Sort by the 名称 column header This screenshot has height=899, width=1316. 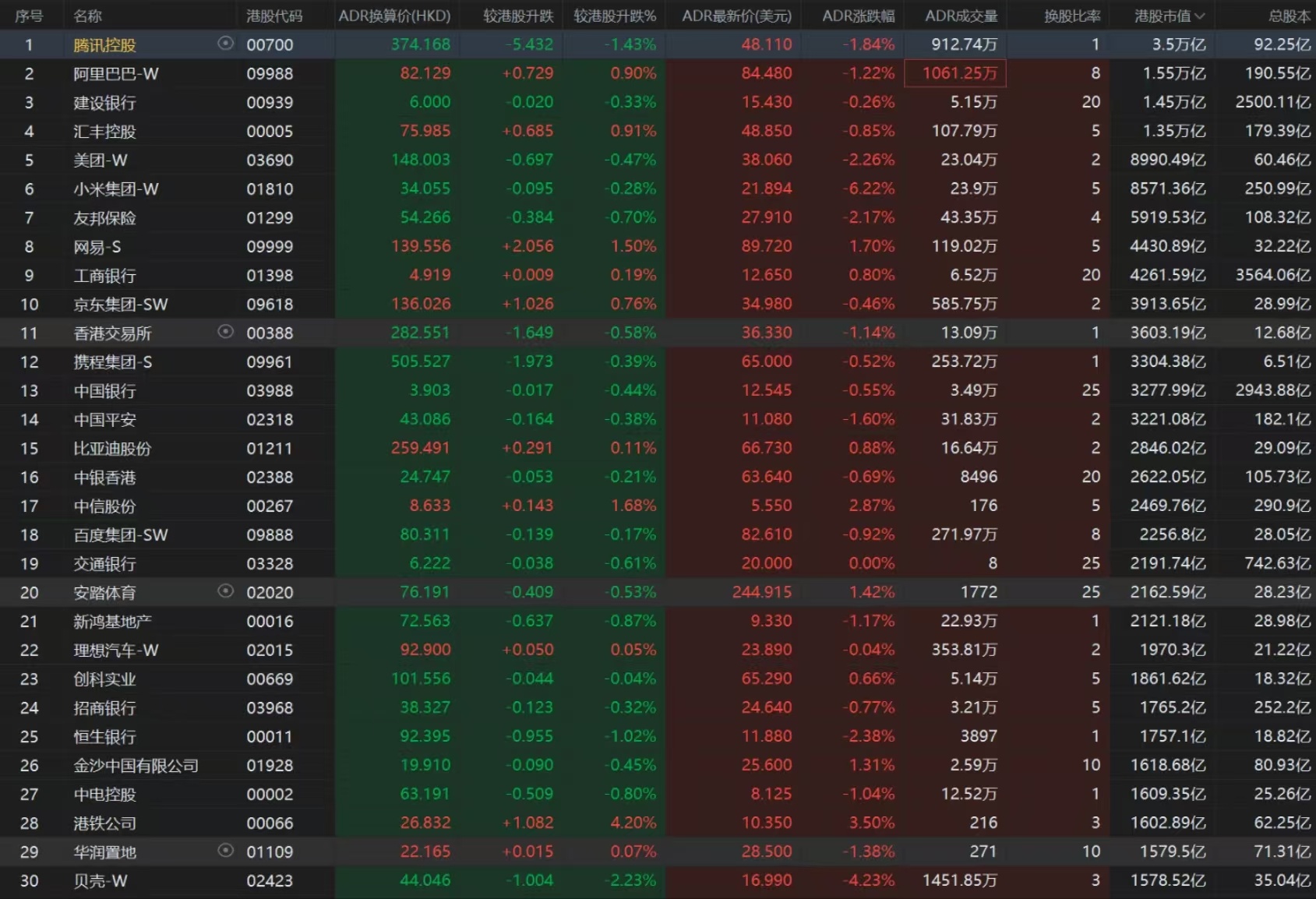click(x=87, y=16)
